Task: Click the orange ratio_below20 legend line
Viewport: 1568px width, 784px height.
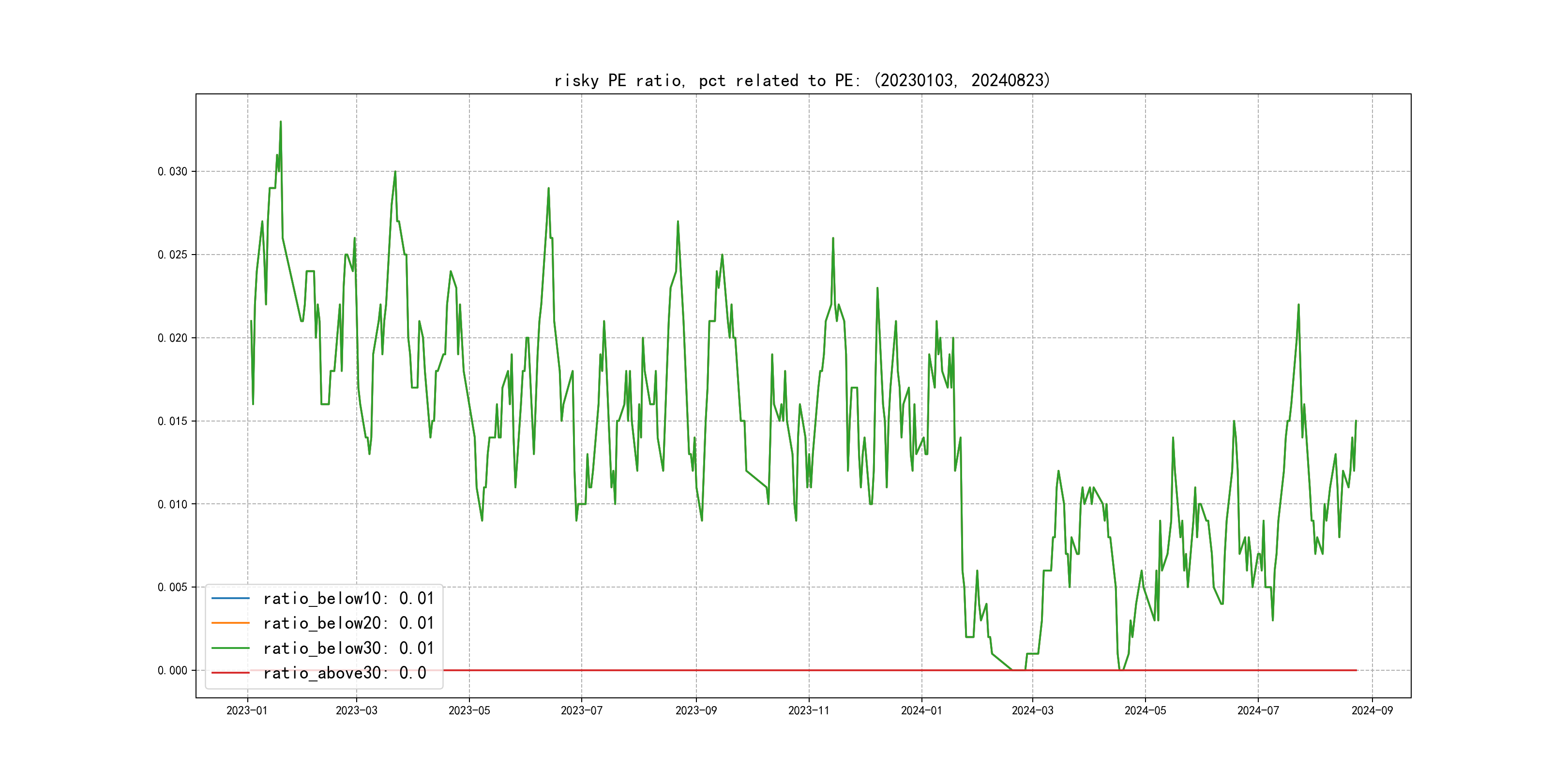Action: click(x=230, y=623)
